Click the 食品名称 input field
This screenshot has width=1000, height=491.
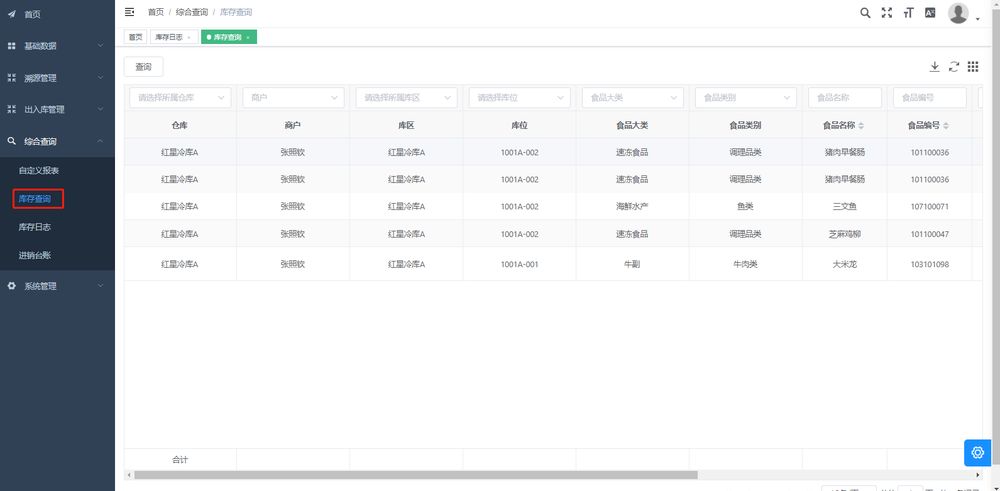pos(845,98)
